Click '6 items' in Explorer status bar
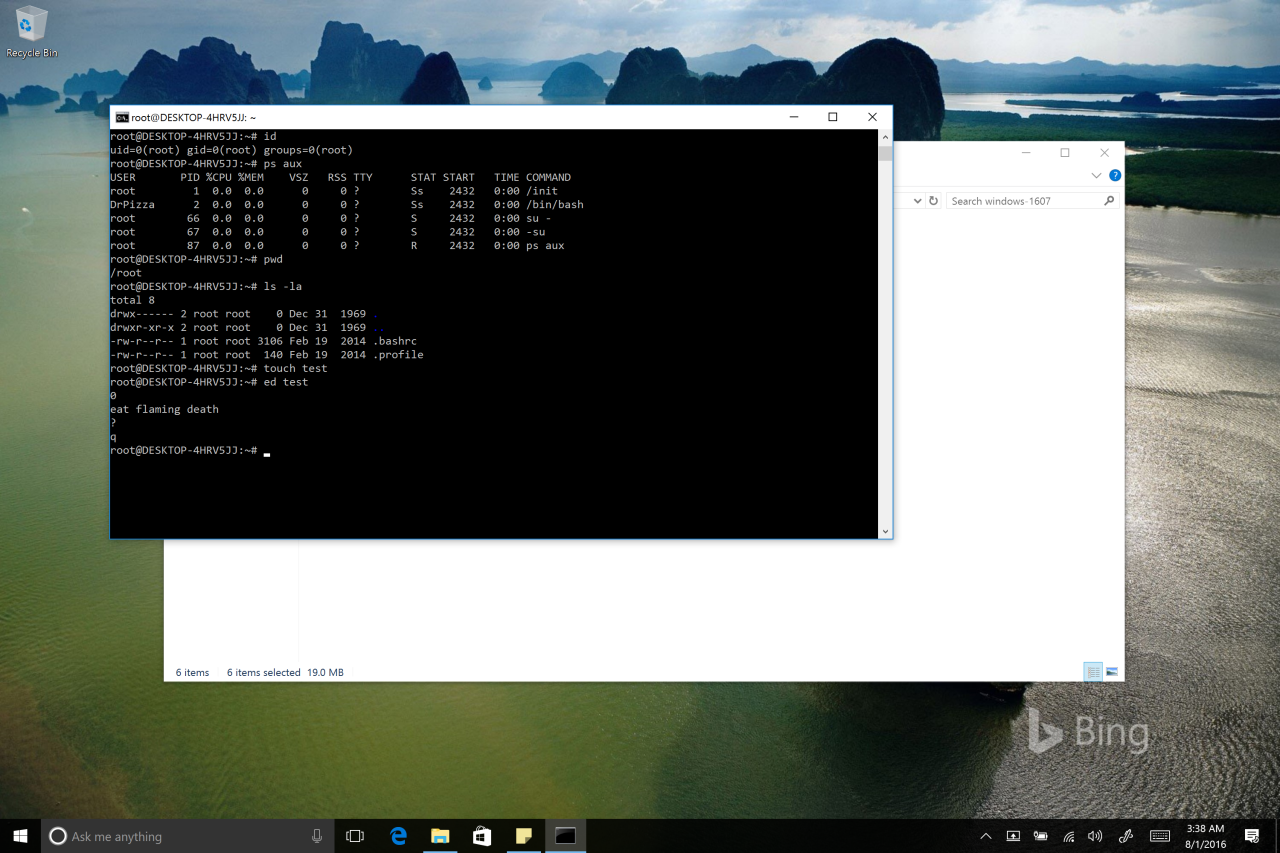The height and width of the screenshot is (853, 1280). (x=192, y=672)
